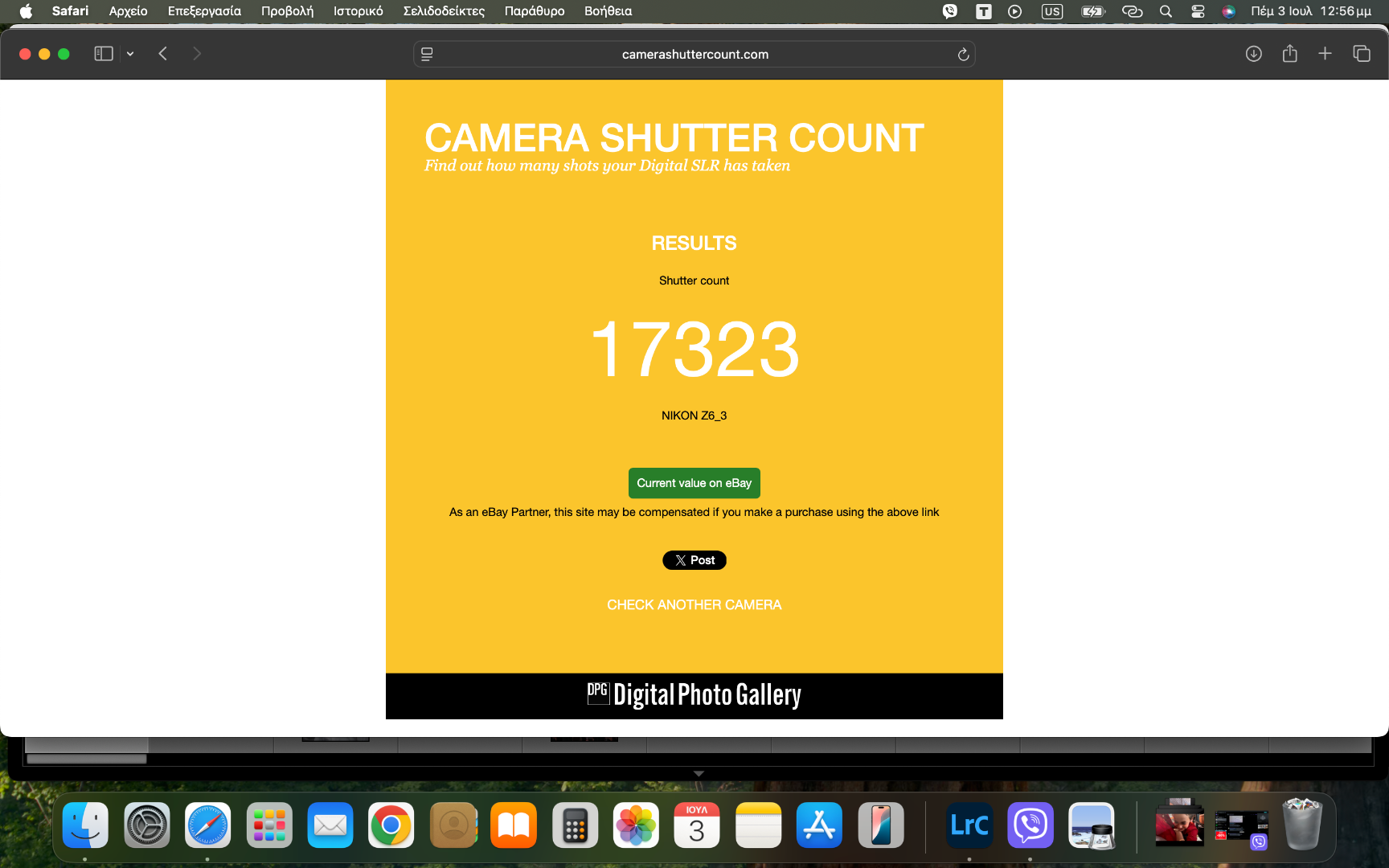
Task: Open the Παράθυρο menu
Action: click(535, 11)
